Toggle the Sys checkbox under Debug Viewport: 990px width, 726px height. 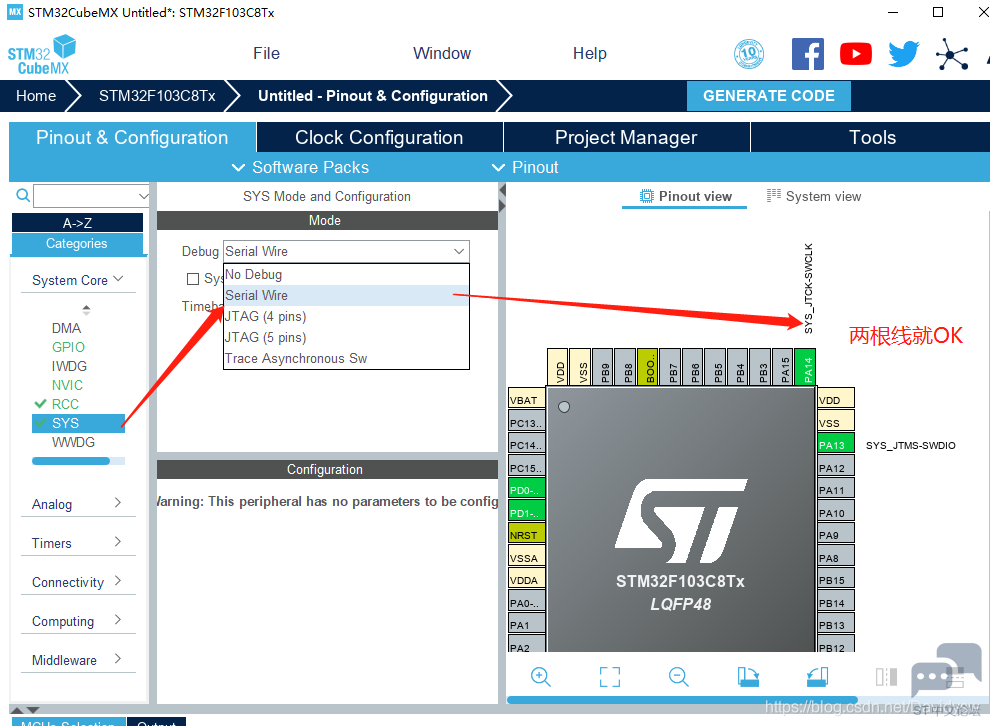click(193, 278)
